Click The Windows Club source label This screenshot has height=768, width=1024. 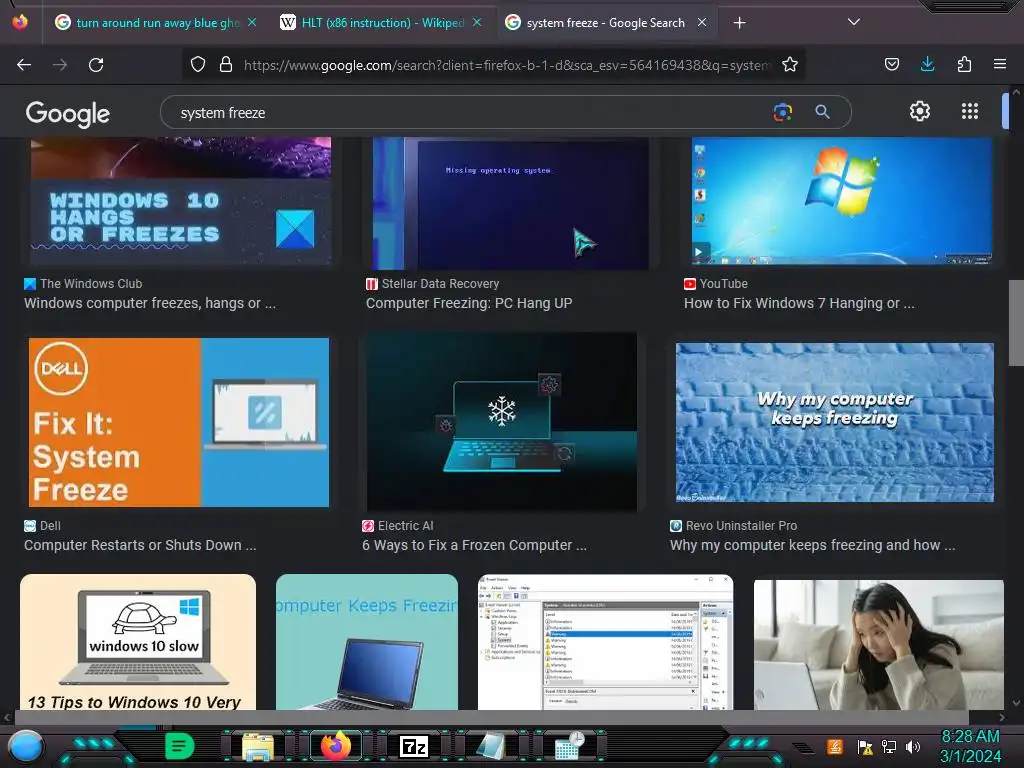[x=83, y=283]
